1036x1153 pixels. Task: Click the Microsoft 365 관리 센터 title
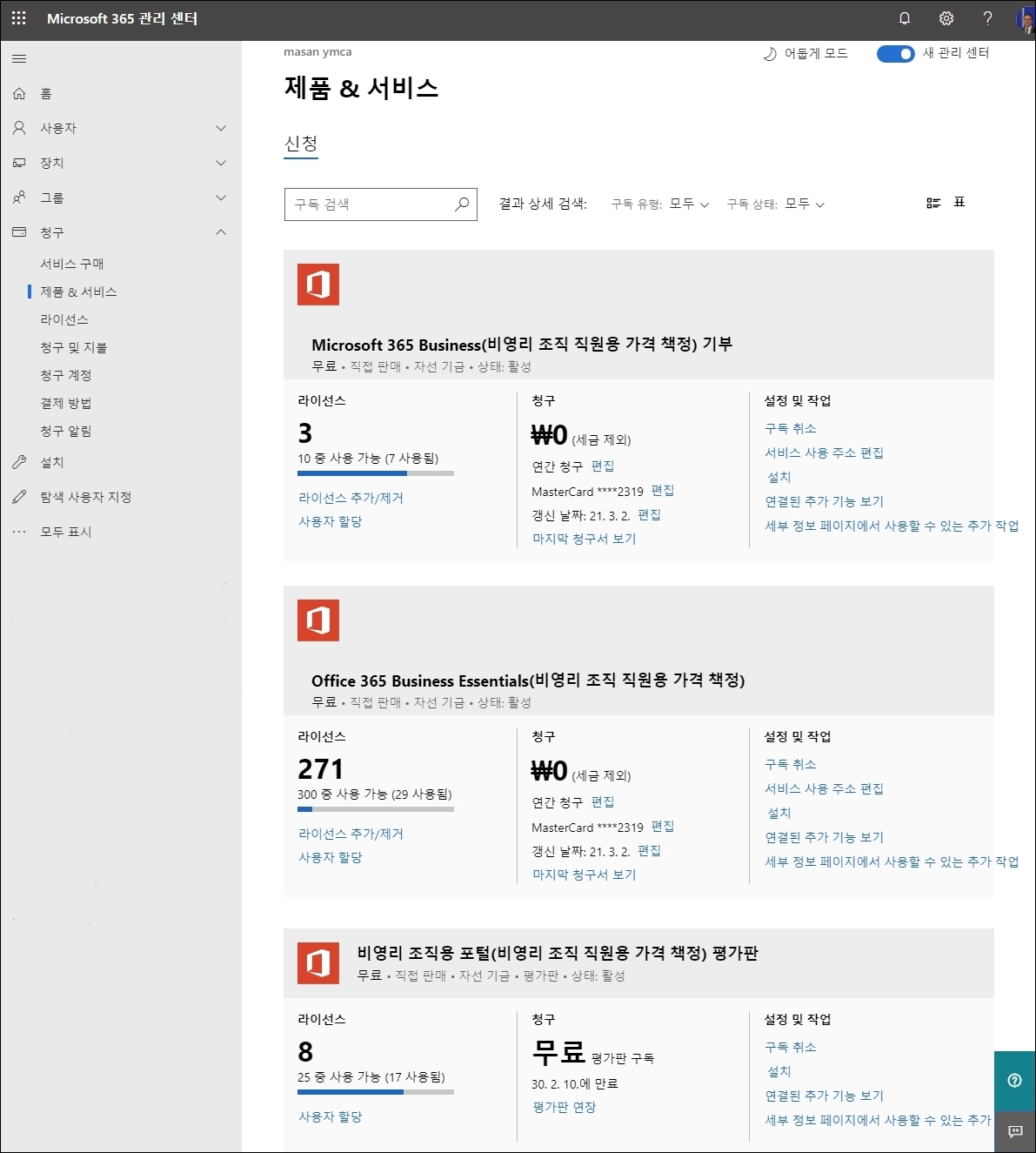(x=122, y=18)
